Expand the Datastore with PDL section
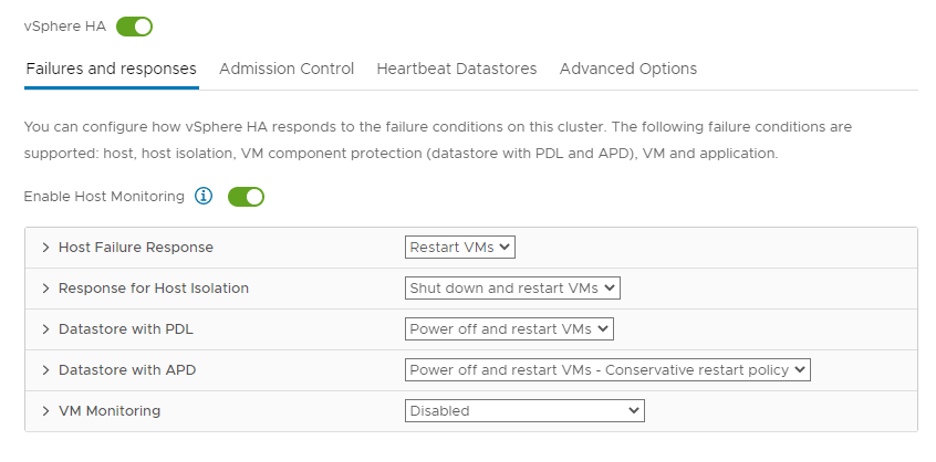 point(46,329)
